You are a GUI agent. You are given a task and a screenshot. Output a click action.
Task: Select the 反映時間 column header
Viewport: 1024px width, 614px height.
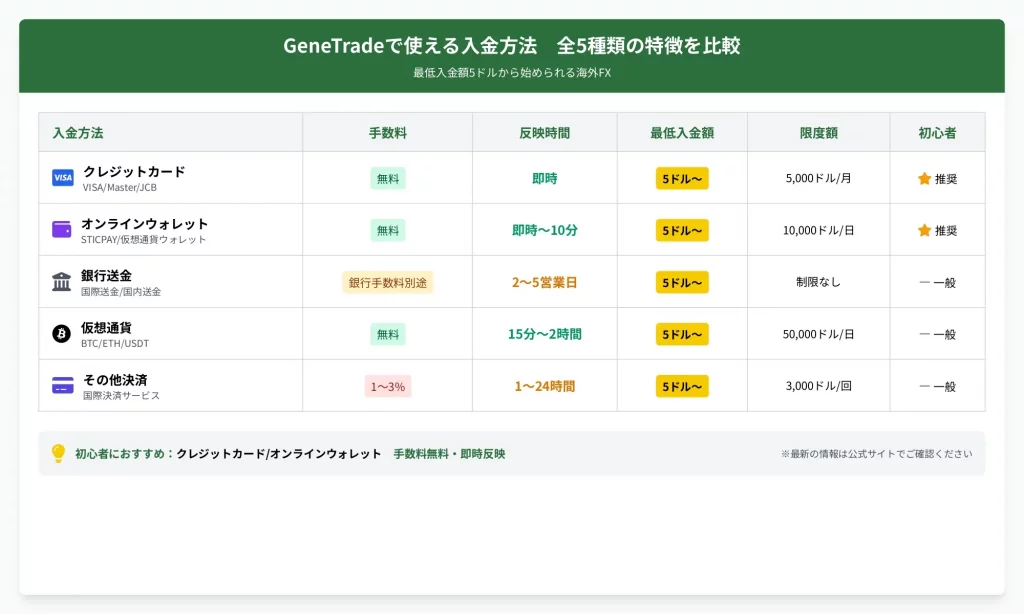pyautogui.click(x=544, y=133)
